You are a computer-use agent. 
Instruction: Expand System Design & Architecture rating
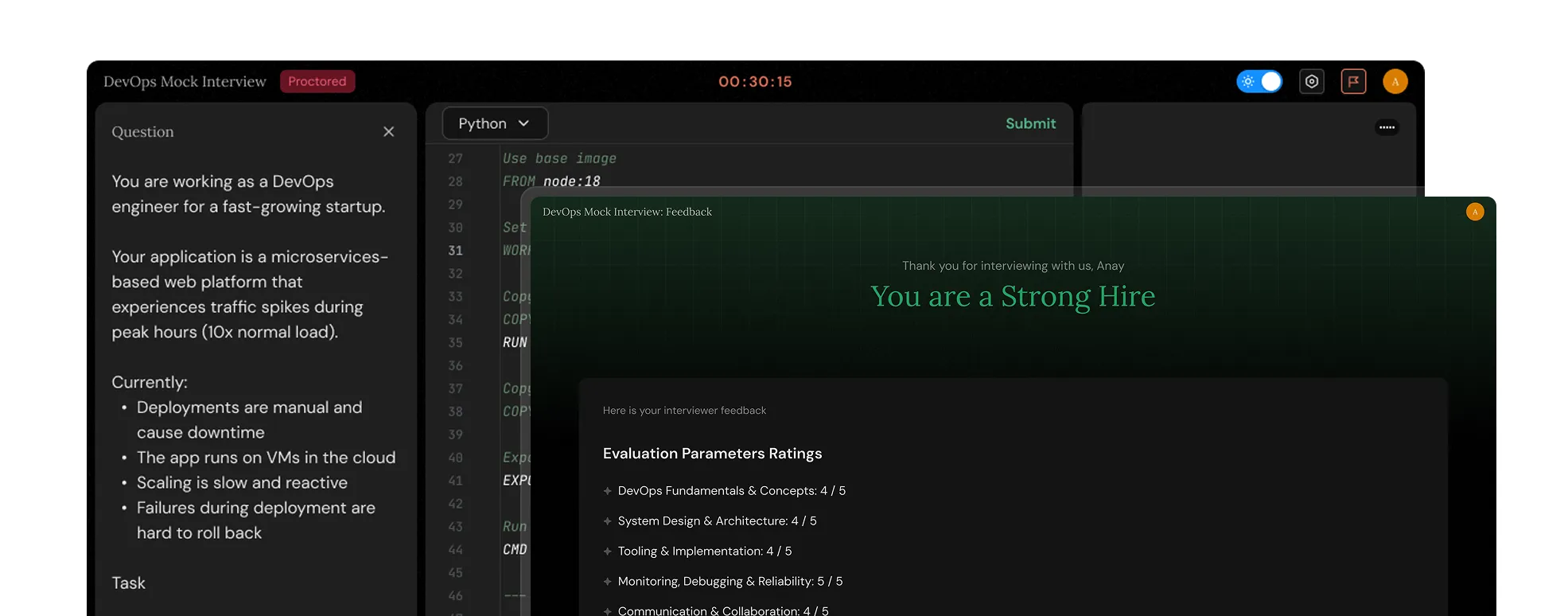608,521
